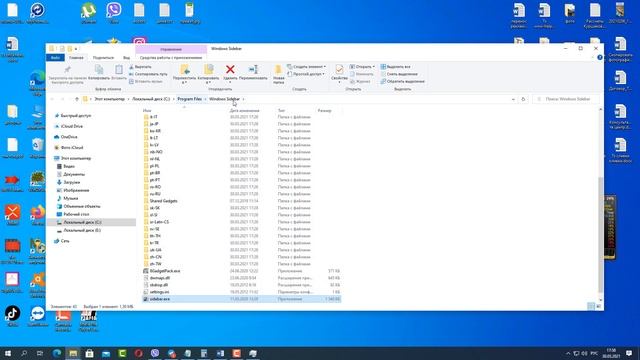Open the Move to (Переместить в) menu
The image size is (640, 360).
point(184,74)
